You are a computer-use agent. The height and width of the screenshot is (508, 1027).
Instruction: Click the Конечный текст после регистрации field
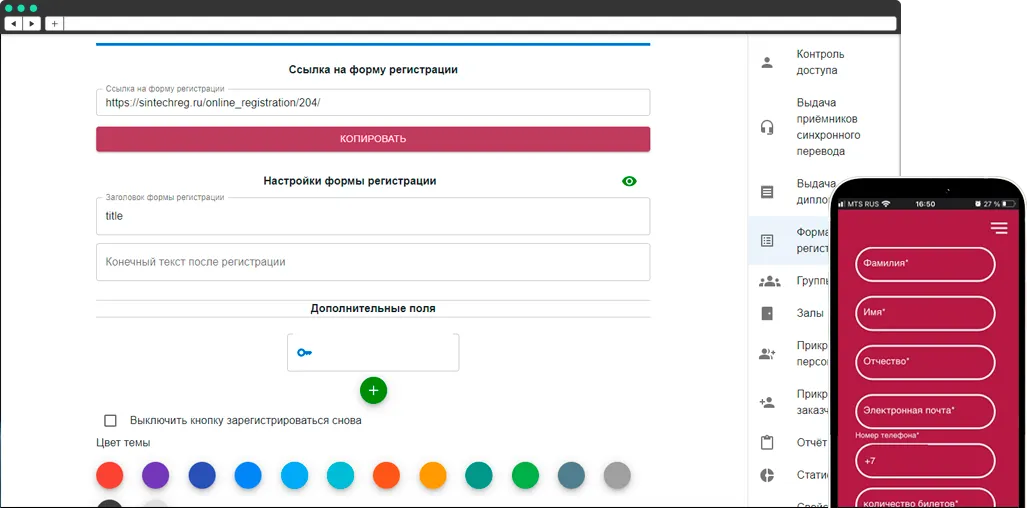[x=373, y=262]
